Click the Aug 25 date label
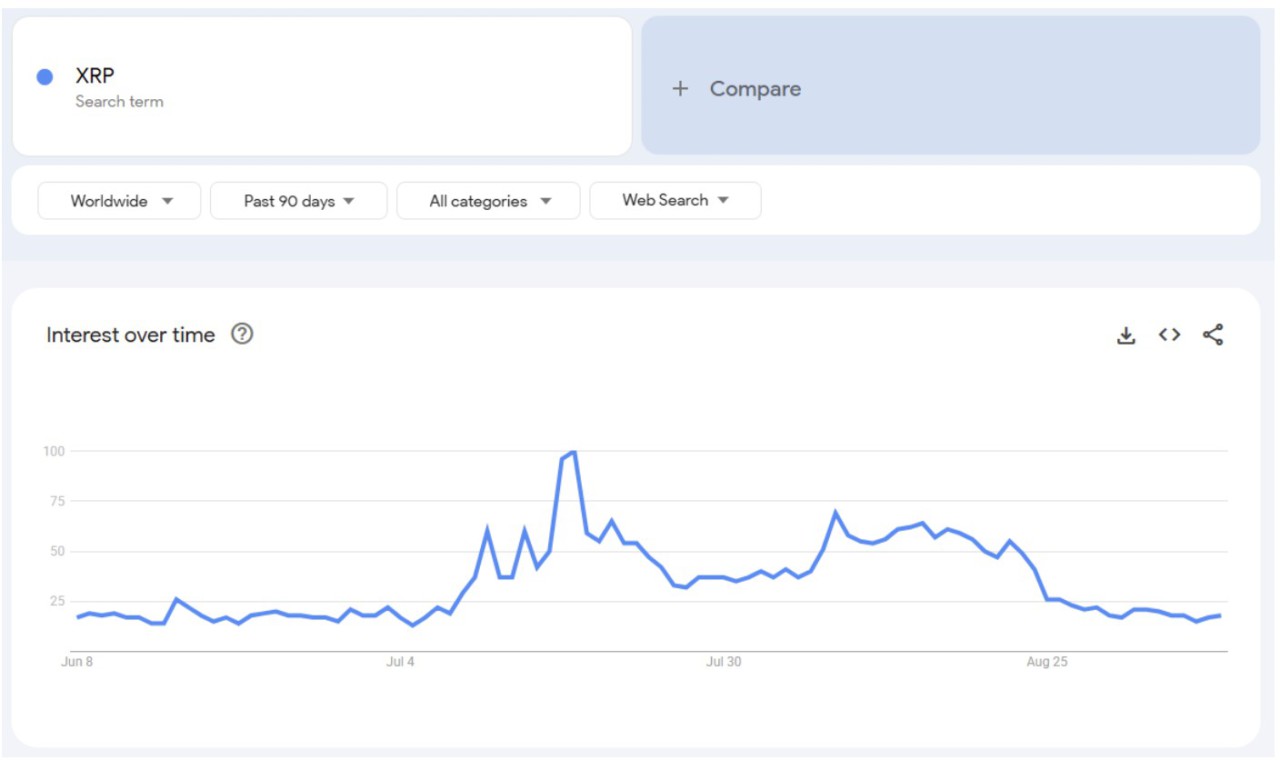The width and height of the screenshot is (1280, 760). click(1047, 662)
